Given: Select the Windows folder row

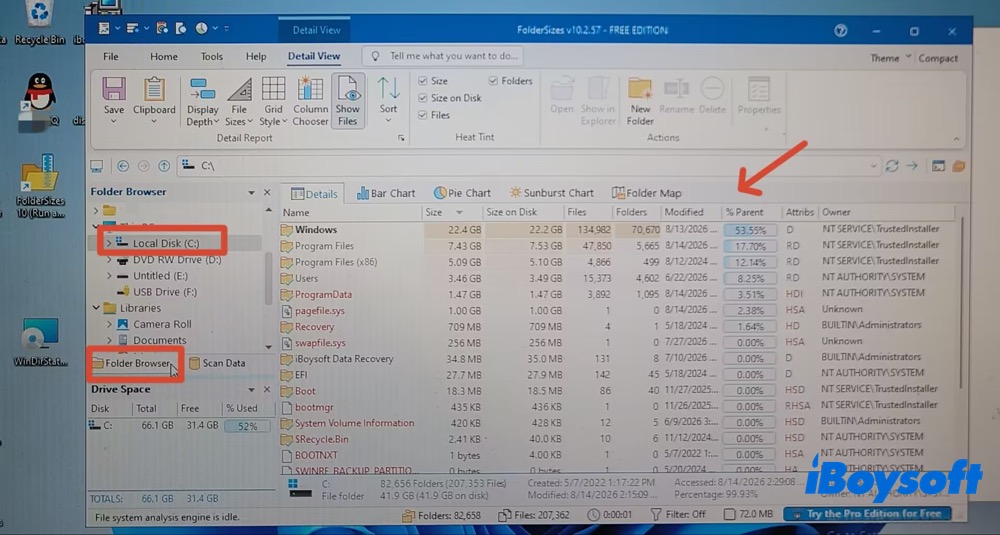Looking at the screenshot, I should click(x=619, y=230).
